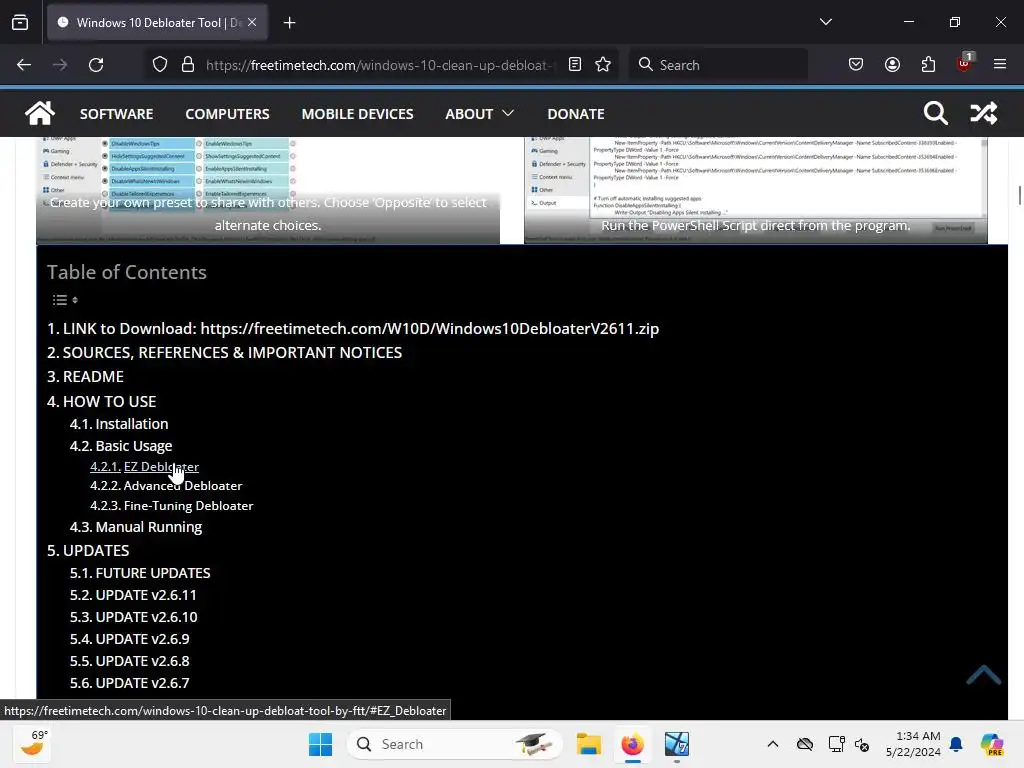Screen dimensions: 1024x768
Task: Open File Explorer from the taskbar
Action: click(588, 744)
